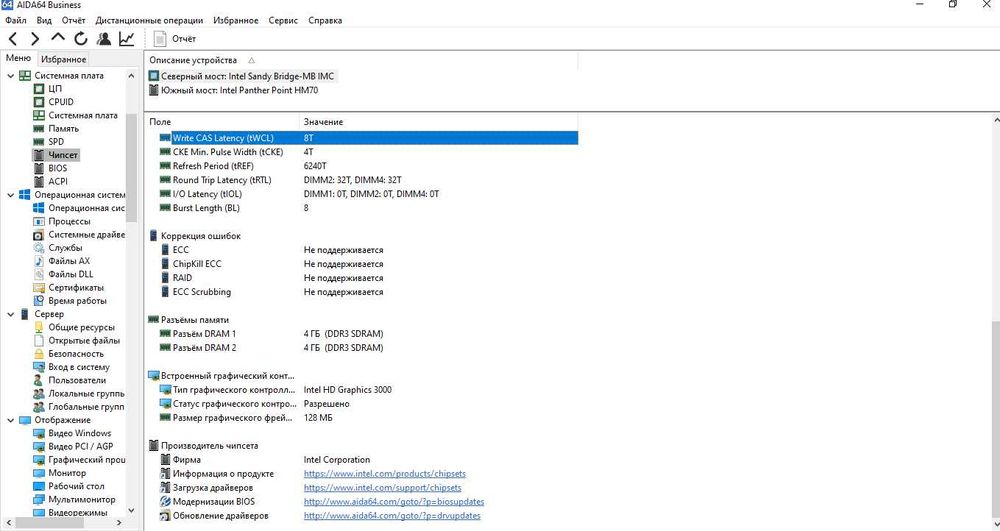Open the Сервис menu

[283, 20]
